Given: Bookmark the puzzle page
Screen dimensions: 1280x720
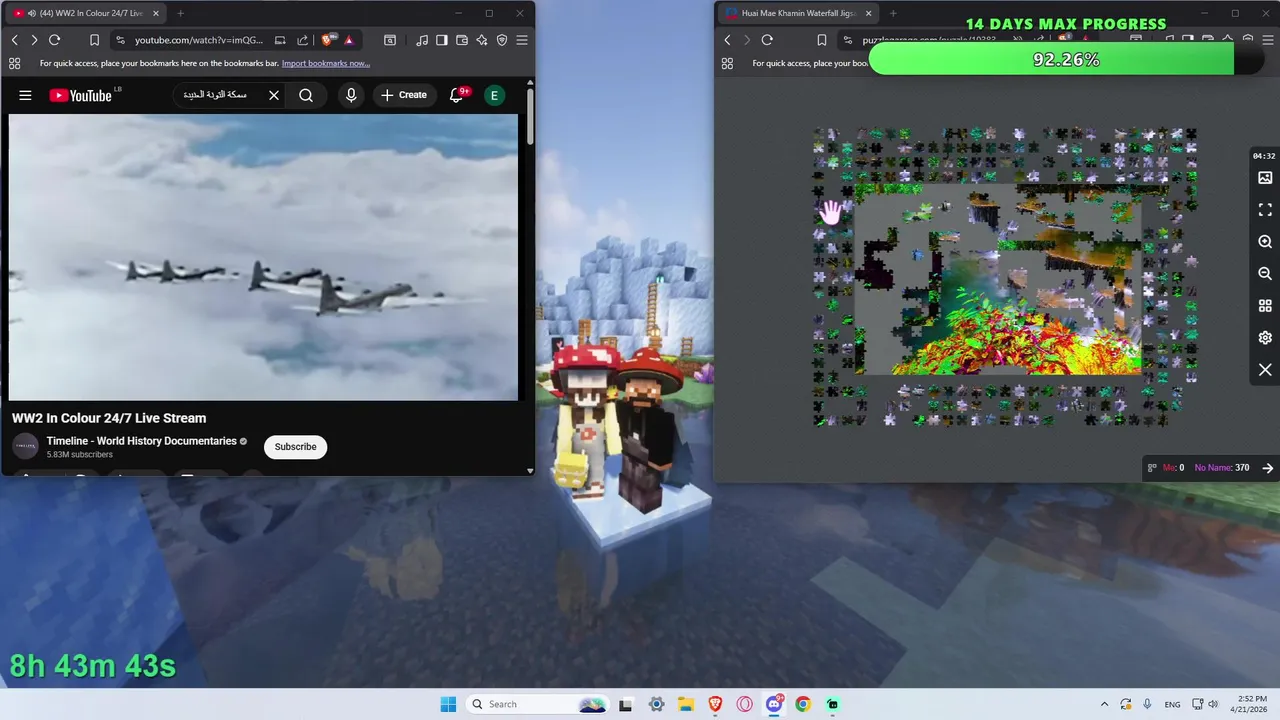Looking at the screenshot, I should (821, 40).
